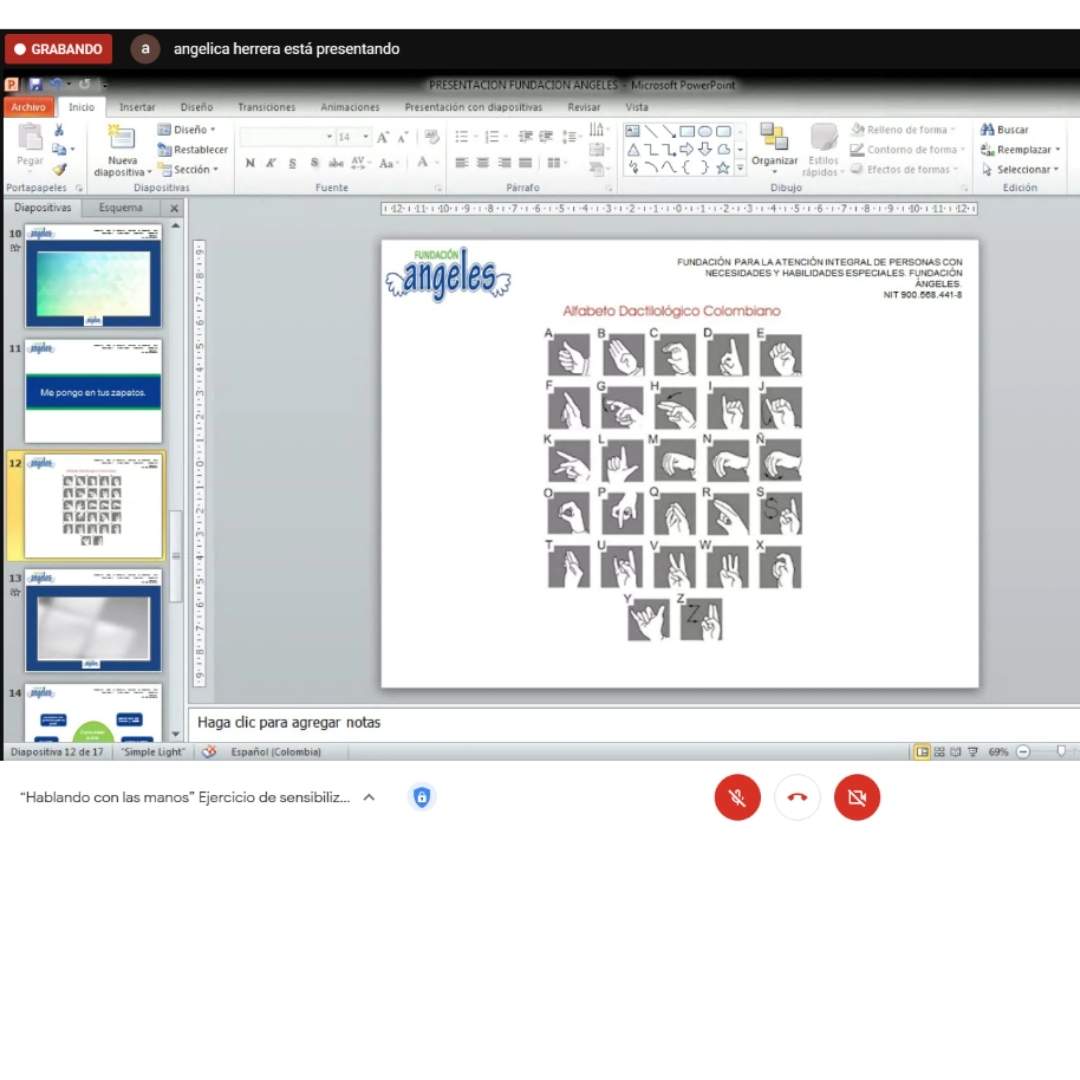
Task: Open the Revisar tab
Action: [x=583, y=107]
